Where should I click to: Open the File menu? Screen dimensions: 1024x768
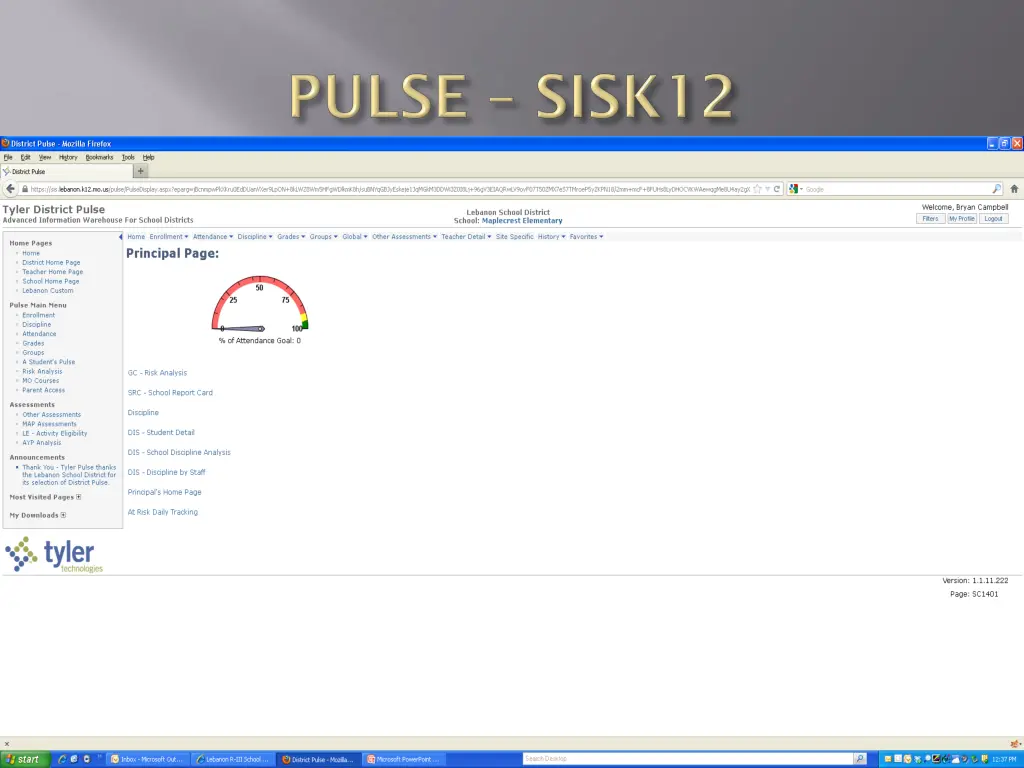click(8, 157)
